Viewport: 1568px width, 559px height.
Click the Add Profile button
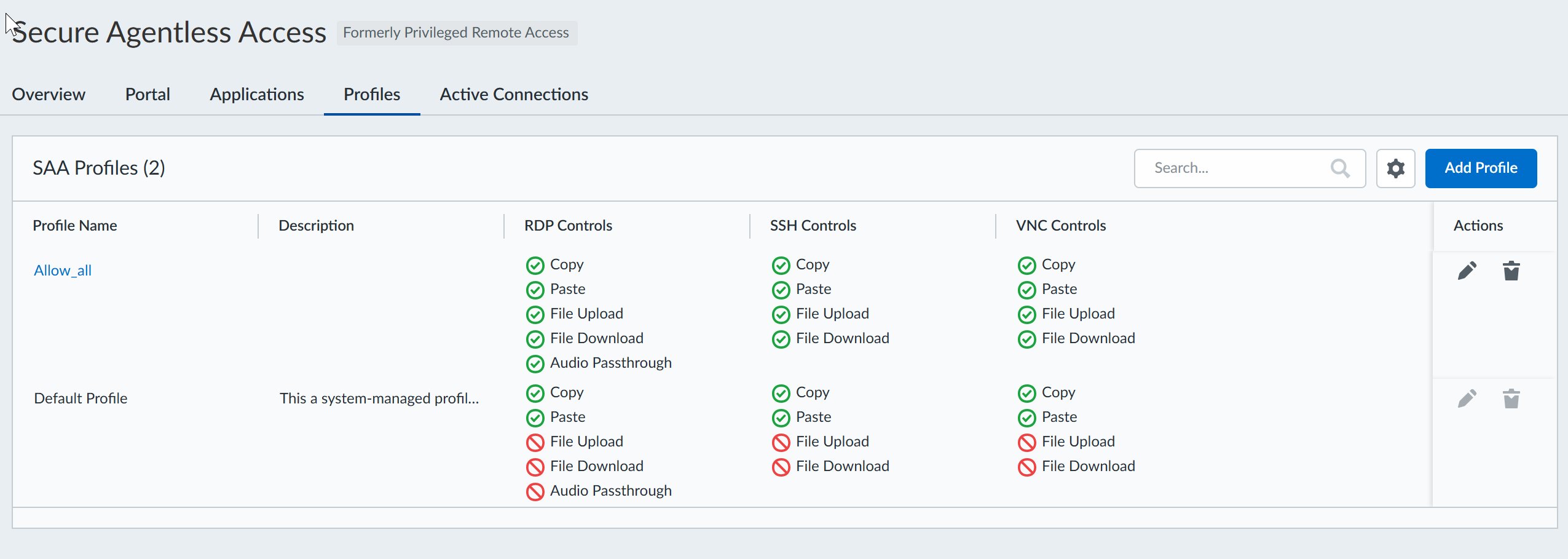1481,168
